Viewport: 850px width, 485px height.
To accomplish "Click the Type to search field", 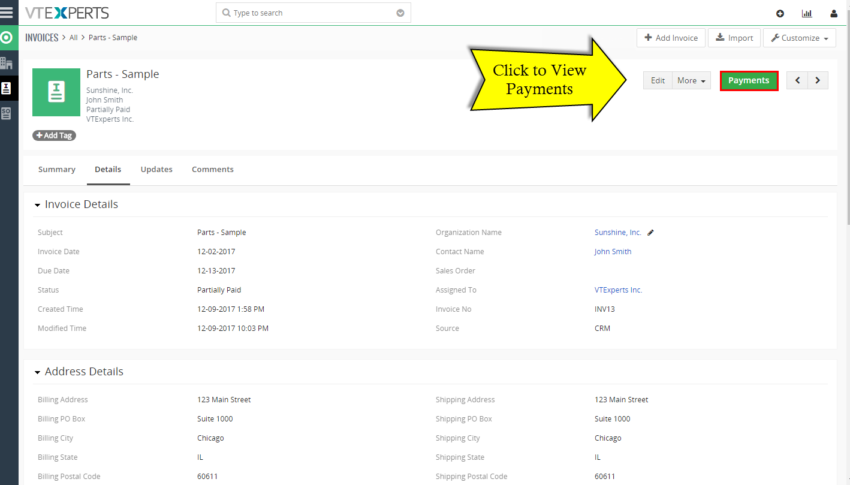I will point(313,13).
